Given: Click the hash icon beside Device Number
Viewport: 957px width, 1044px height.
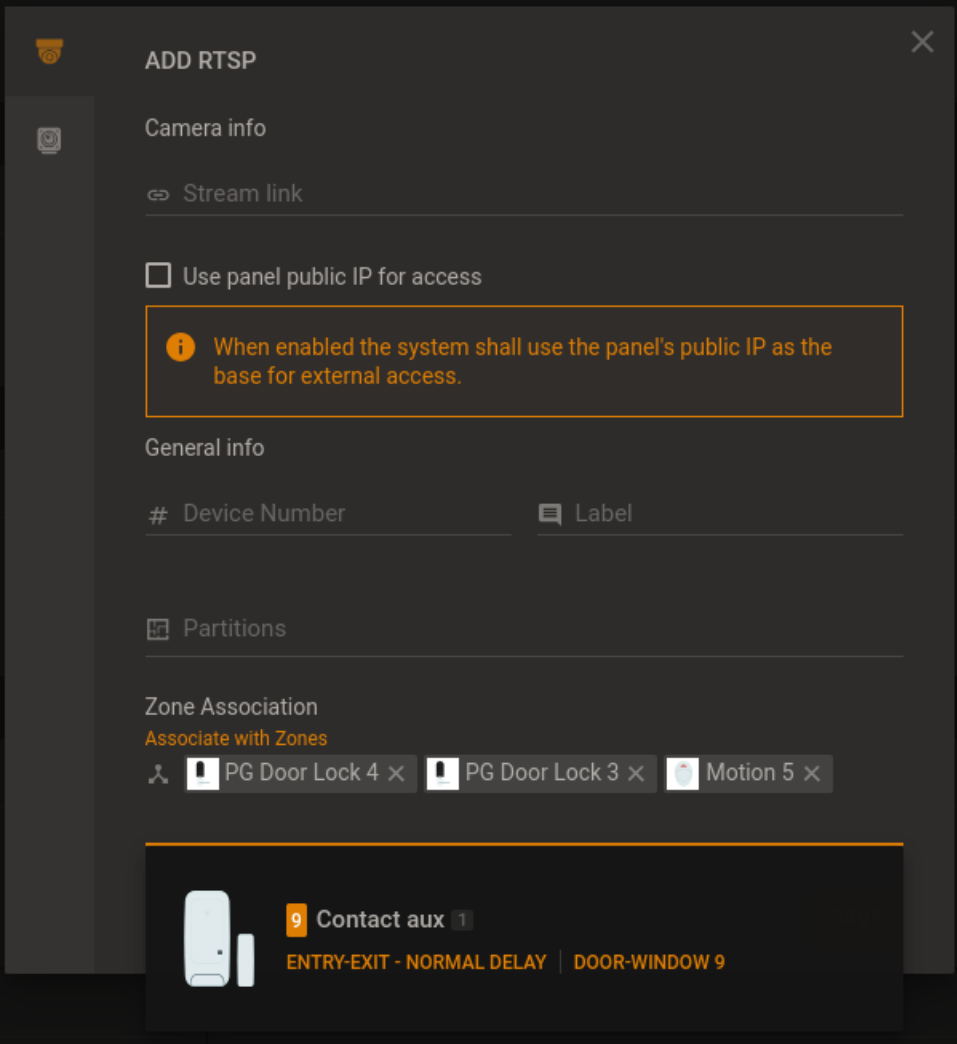Looking at the screenshot, I should tap(158, 514).
